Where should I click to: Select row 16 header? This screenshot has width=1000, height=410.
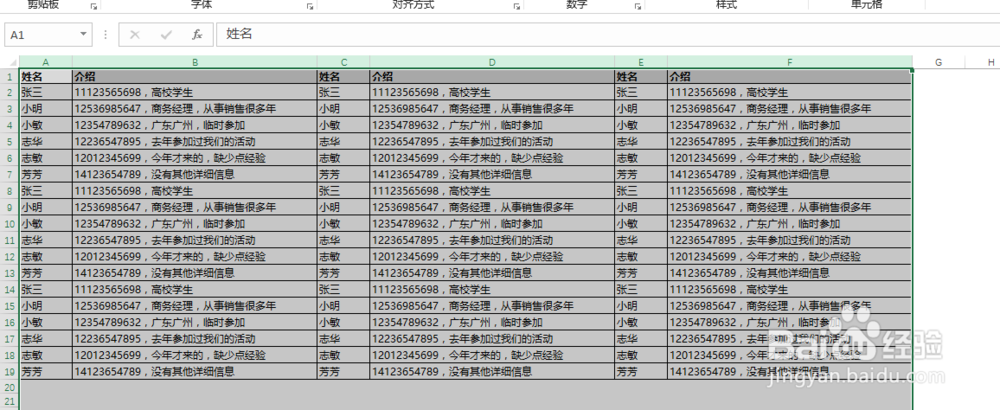[10, 322]
